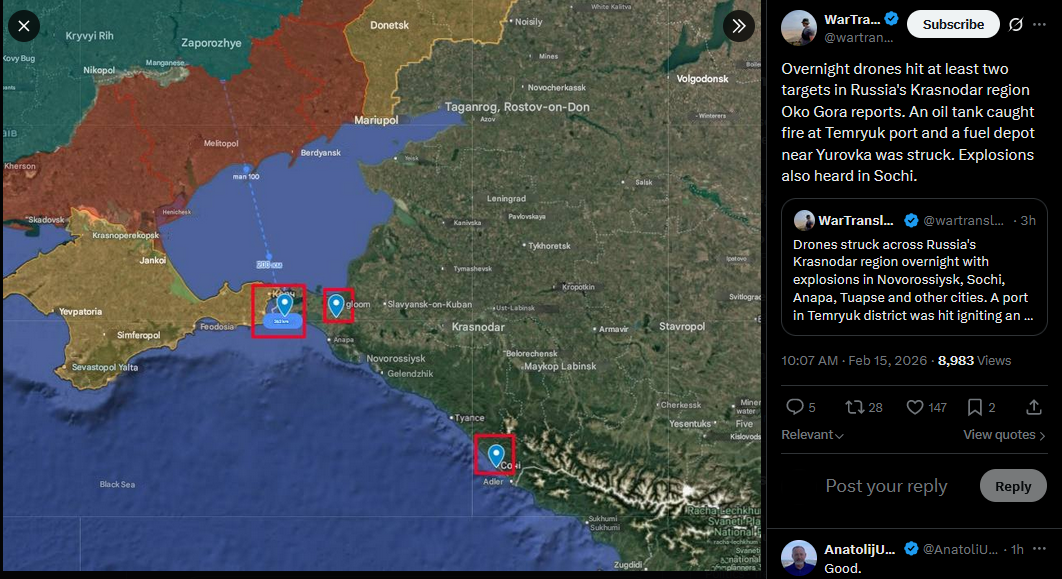The image size is (1062, 579).
Task: Click the Zaporozhye label on map
Action: (211, 43)
